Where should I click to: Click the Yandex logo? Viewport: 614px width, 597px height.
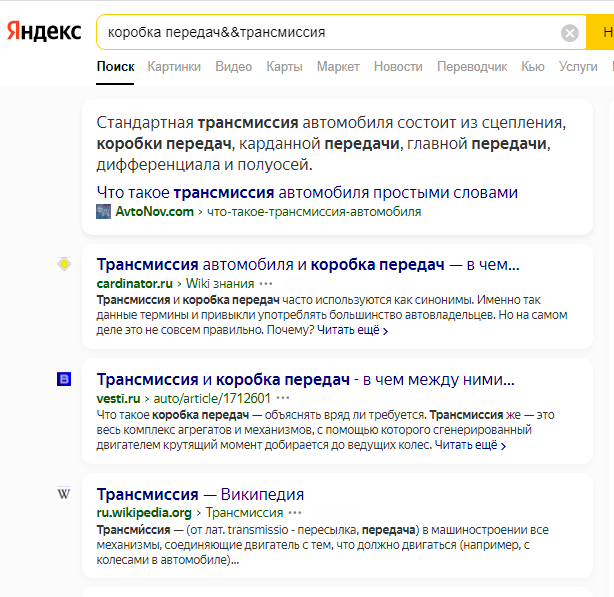[44, 31]
